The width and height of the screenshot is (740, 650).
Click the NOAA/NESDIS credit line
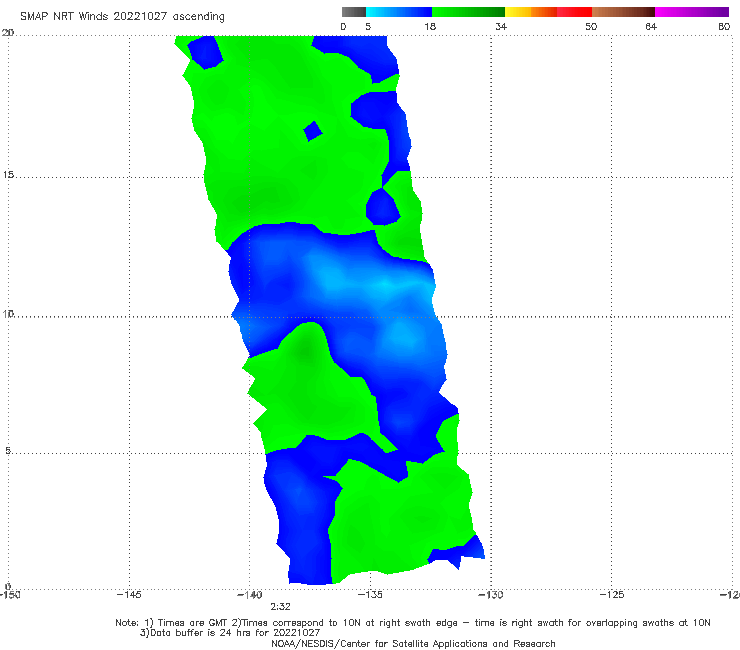413,643
